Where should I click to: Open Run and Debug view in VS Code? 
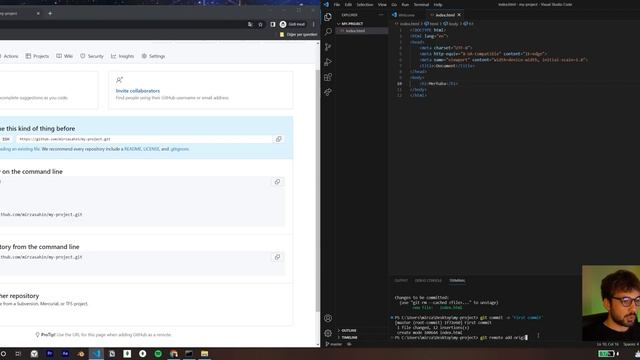point(328,62)
